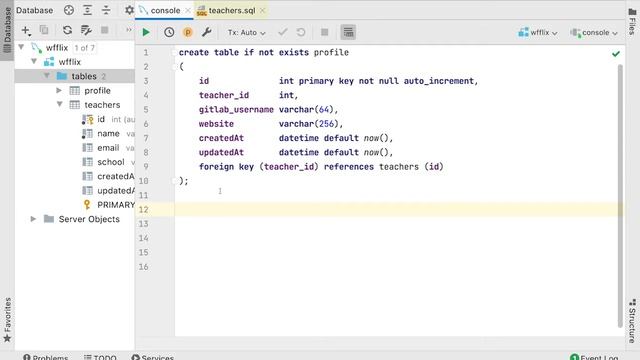Screen dimensions: 640x360
Task: Open the Services tool window
Action: [x=153, y=357]
